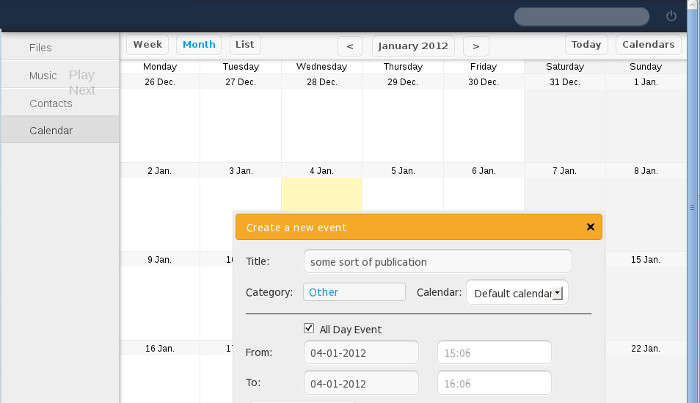Uncheck the All Day Event checkbox
Screen dimensions: 700x403
310,329
